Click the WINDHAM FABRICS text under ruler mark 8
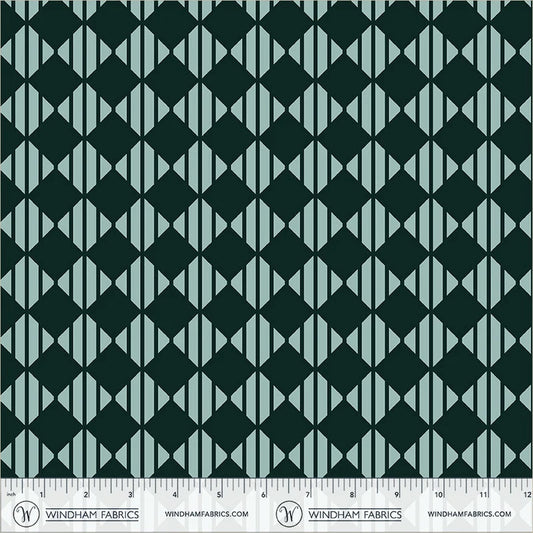Screen dimensions: 533x533 (x=355, y=514)
